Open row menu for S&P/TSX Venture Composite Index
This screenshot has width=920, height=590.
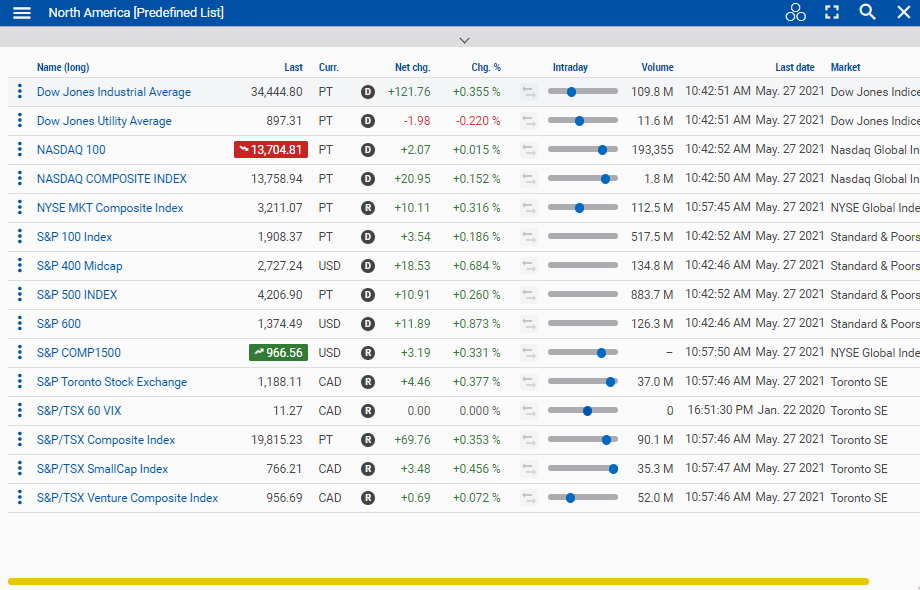point(20,497)
